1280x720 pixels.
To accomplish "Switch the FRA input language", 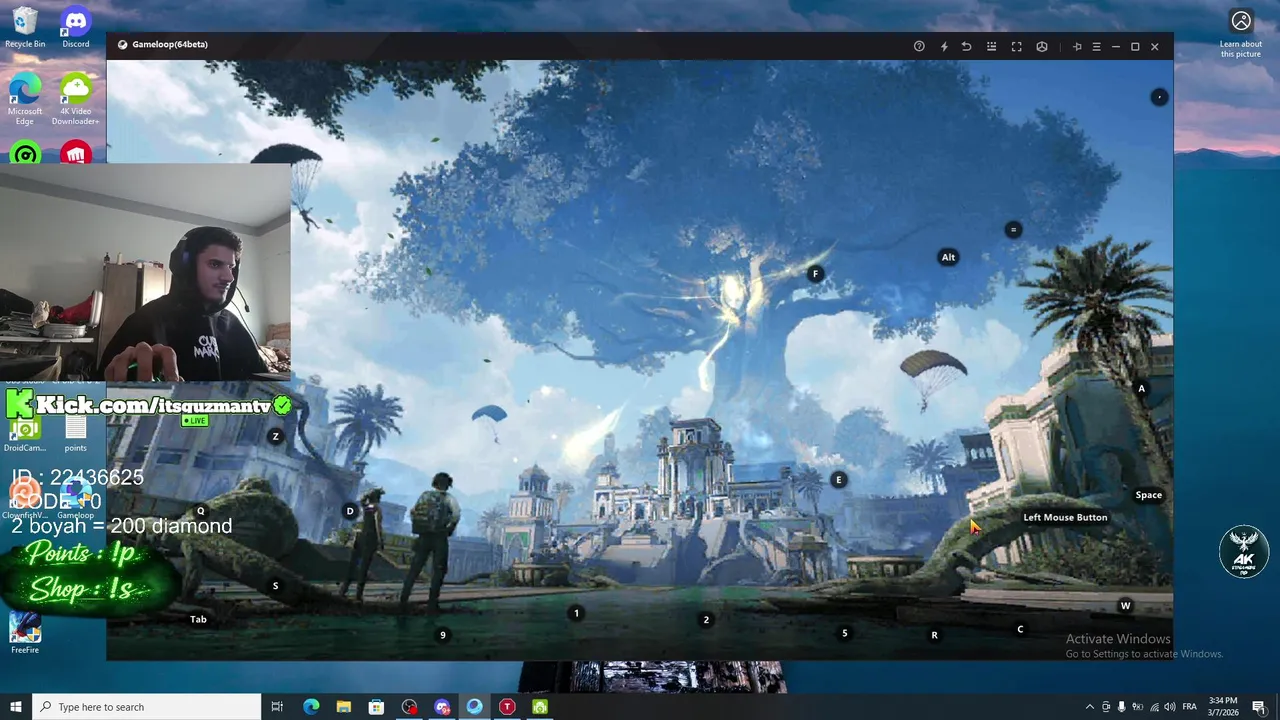I will (1190, 707).
